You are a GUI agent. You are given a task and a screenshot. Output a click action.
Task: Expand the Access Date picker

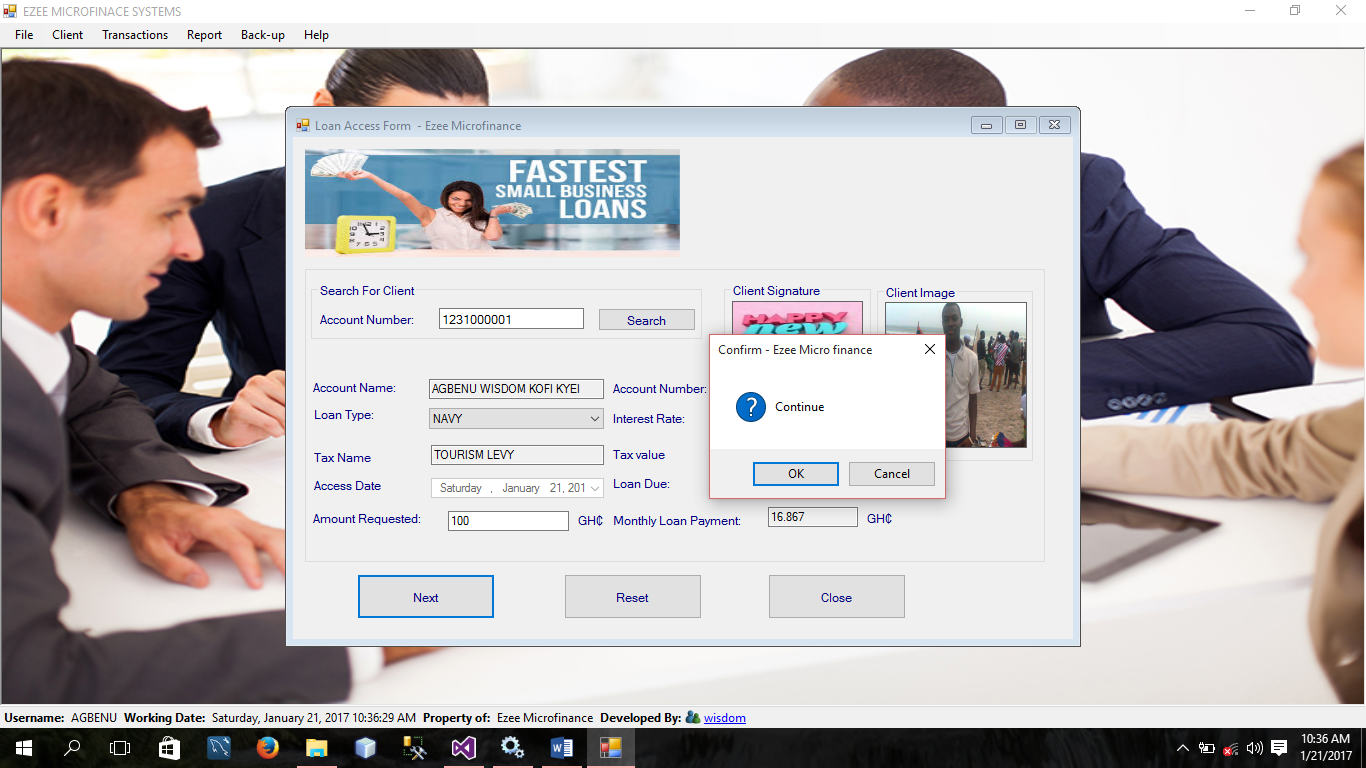[596, 488]
